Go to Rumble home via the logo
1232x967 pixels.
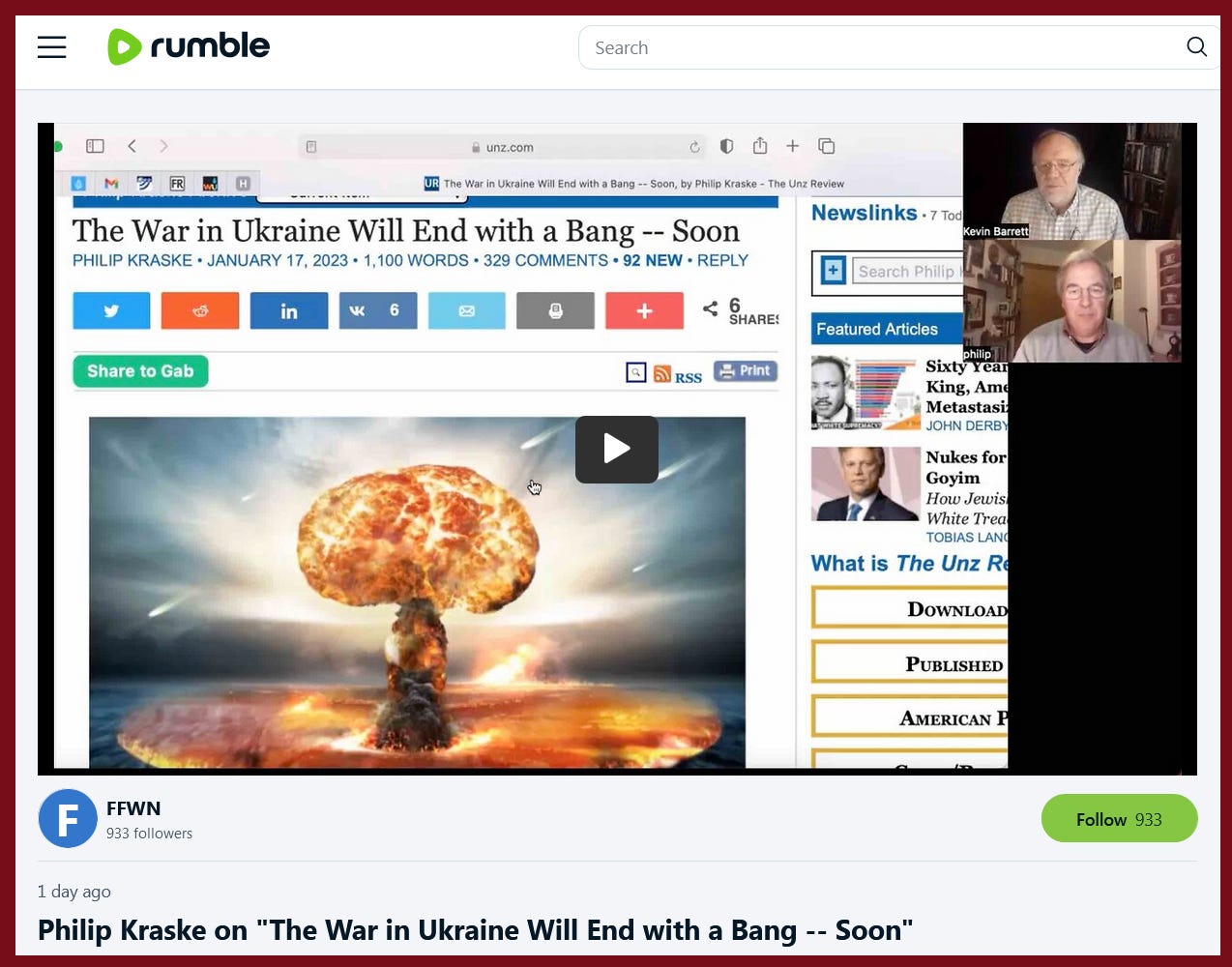tap(189, 46)
